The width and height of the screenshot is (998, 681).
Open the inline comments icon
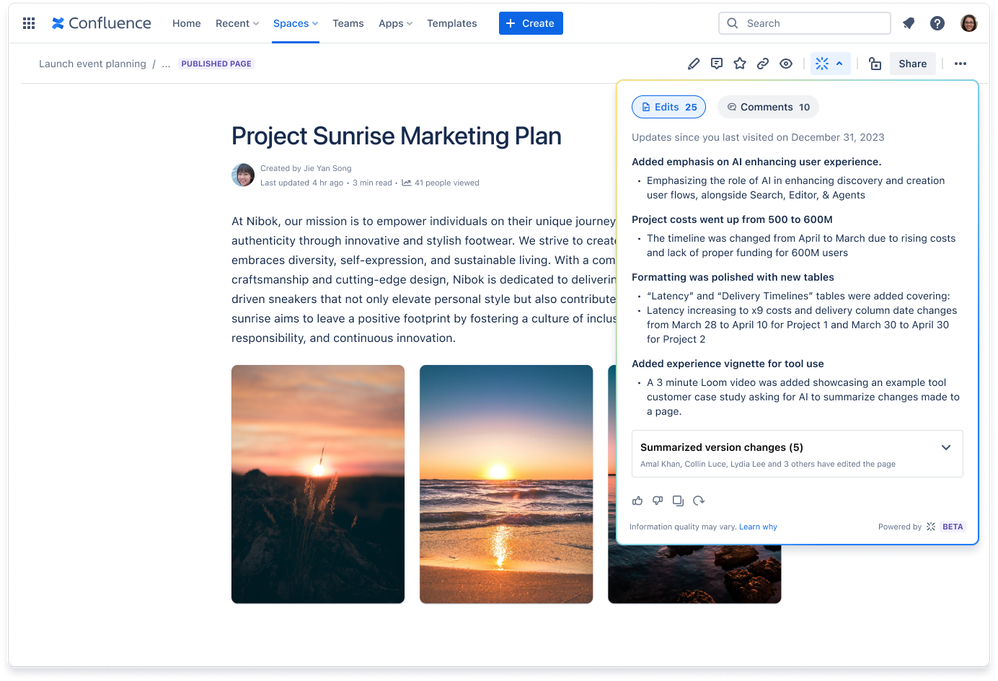[x=717, y=64]
